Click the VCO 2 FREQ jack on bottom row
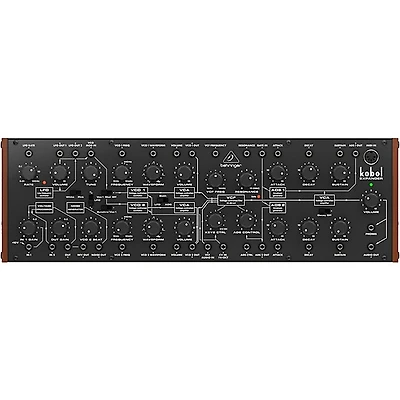 tap(121, 247)
